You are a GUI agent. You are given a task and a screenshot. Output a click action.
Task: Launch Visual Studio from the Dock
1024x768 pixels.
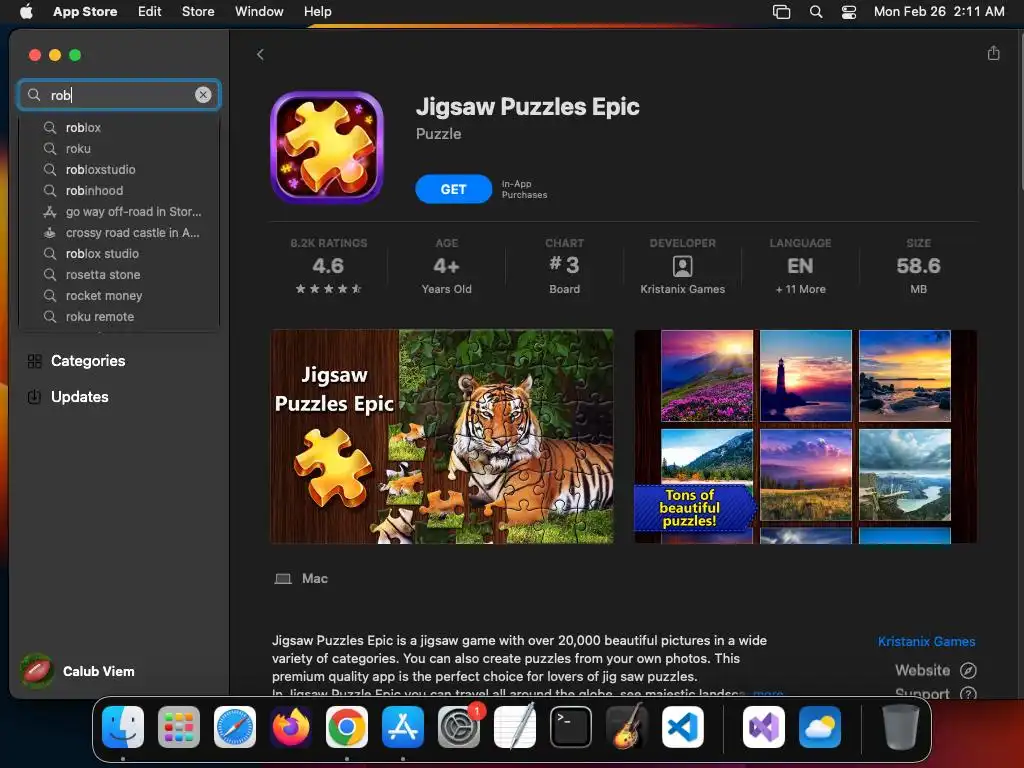click(x=763, y=727)
